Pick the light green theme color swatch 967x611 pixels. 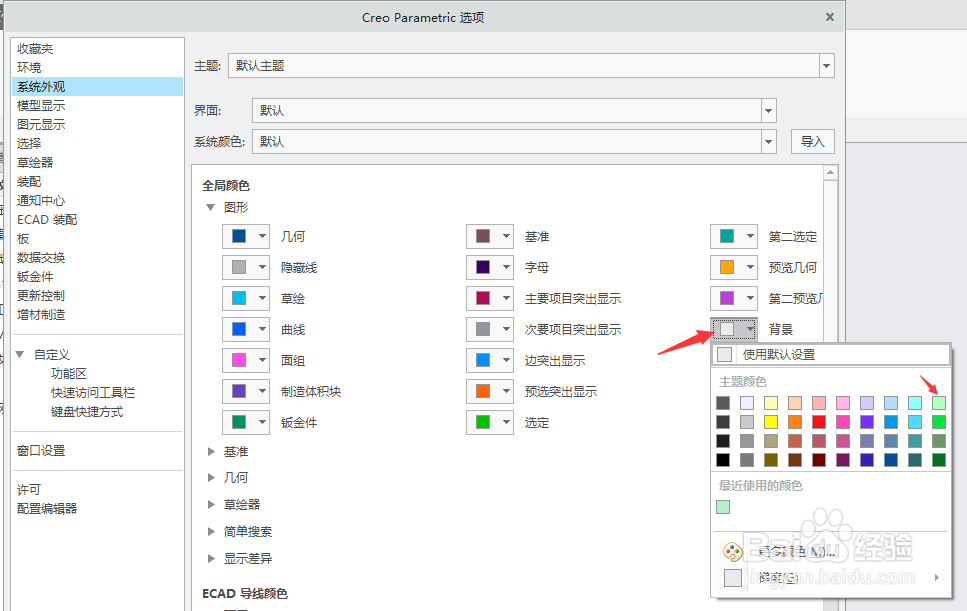[939, 403]
